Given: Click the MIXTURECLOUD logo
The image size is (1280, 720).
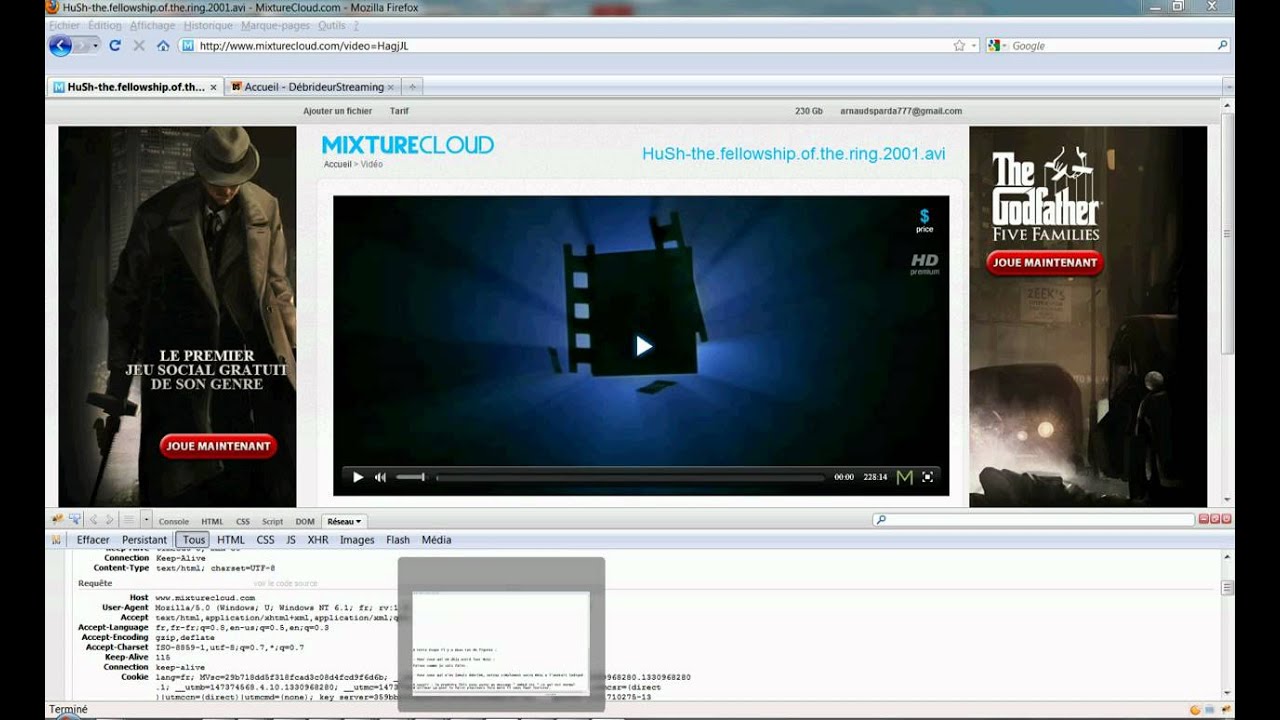Looking at the screenshot, I should (407, 145).
